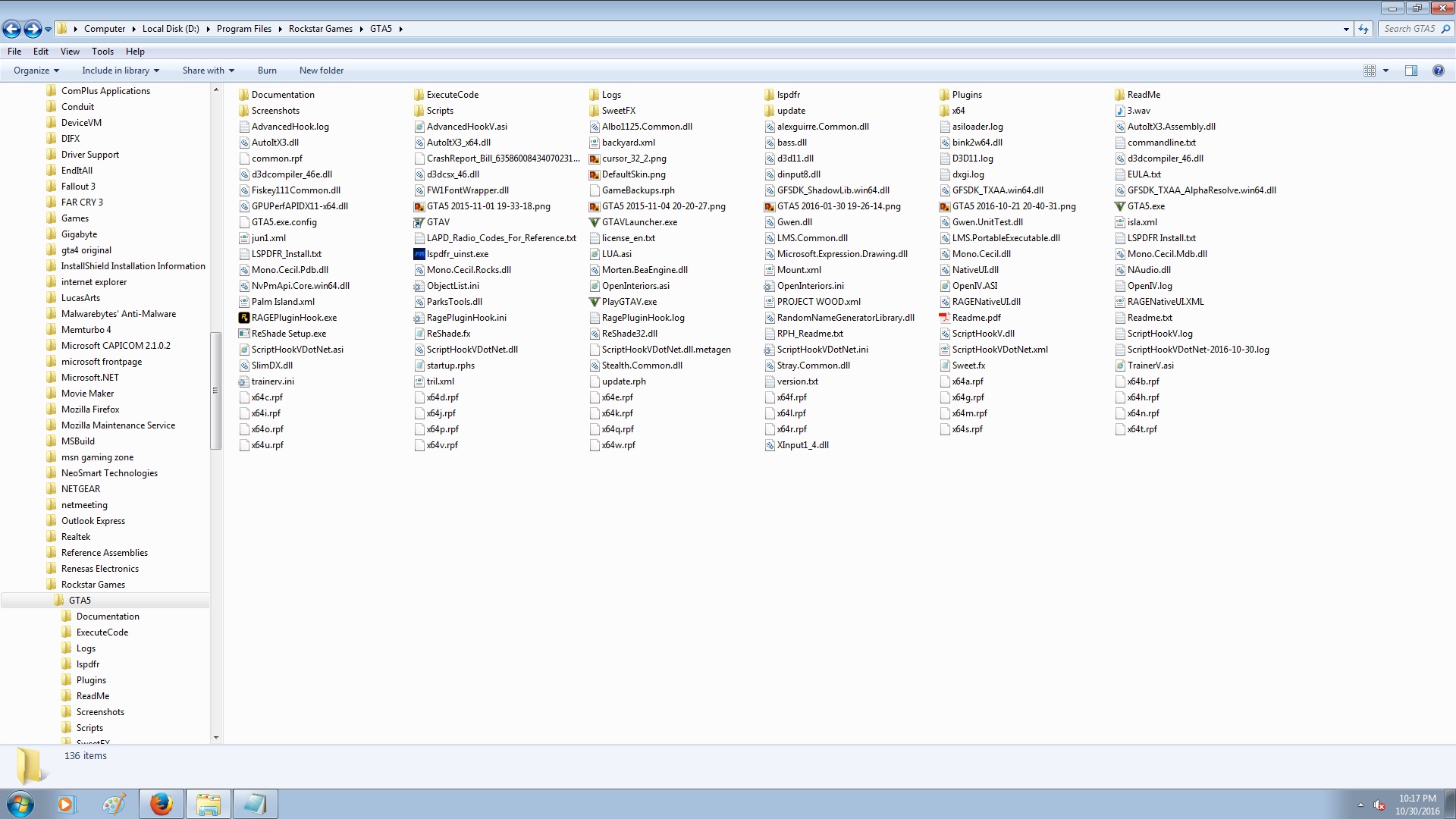1456x819 pixels.
Task: Click the Burn button
Action: (267, 71)
